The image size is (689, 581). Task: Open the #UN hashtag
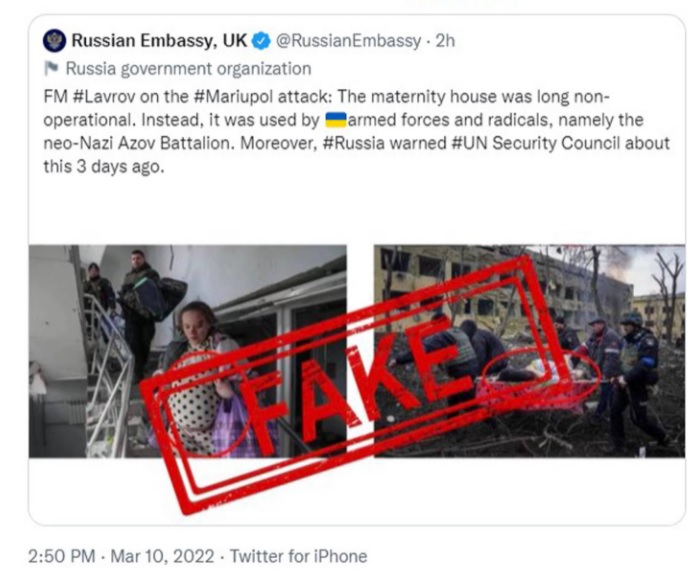tap(469, 143)
